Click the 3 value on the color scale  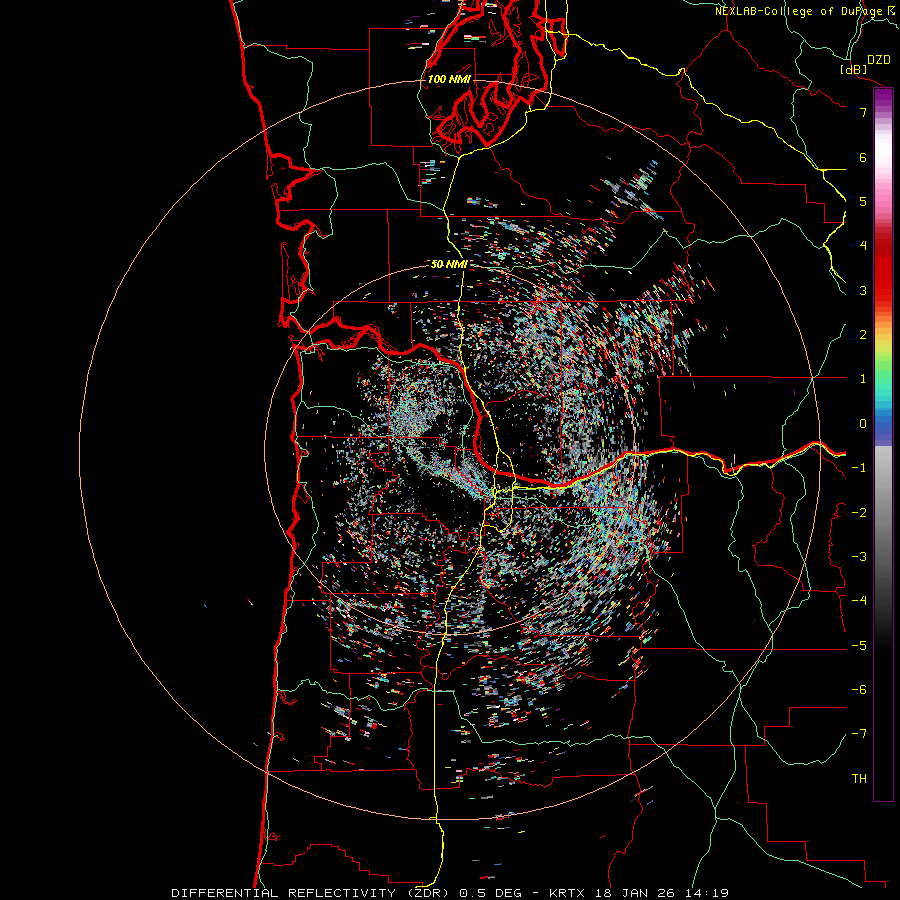click(863, 290)
